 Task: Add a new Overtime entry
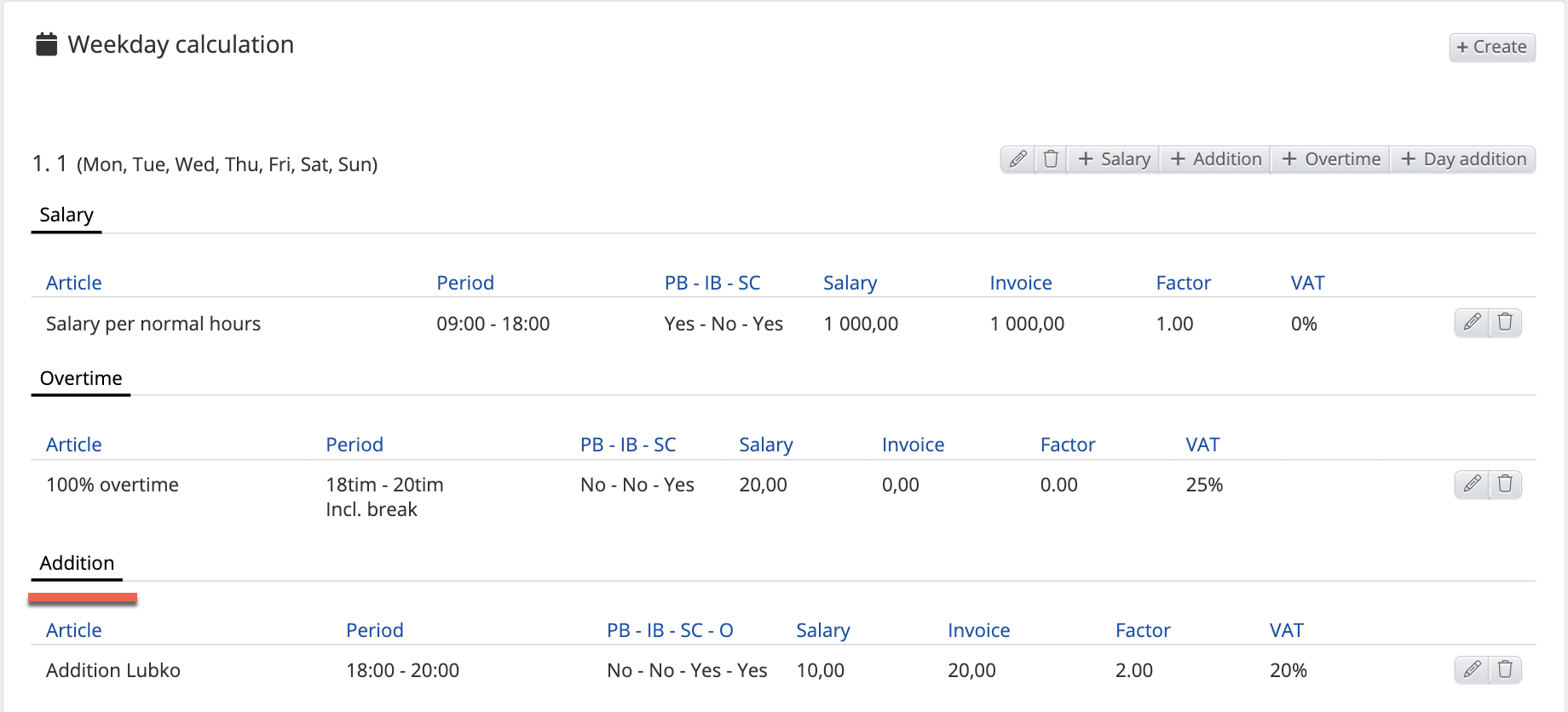(1331, 159)
